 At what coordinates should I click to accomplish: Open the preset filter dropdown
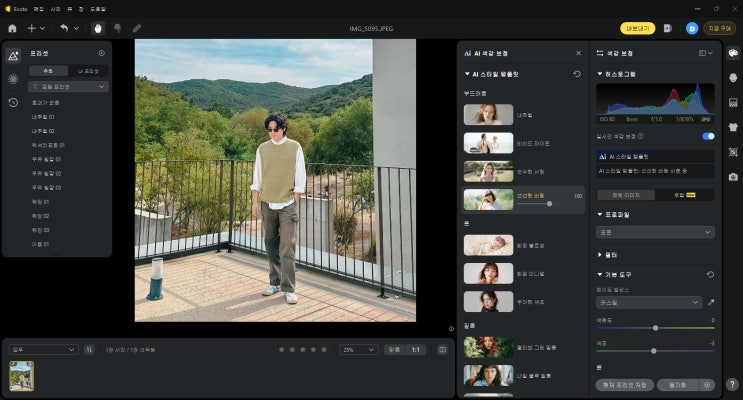click(68, 87)
